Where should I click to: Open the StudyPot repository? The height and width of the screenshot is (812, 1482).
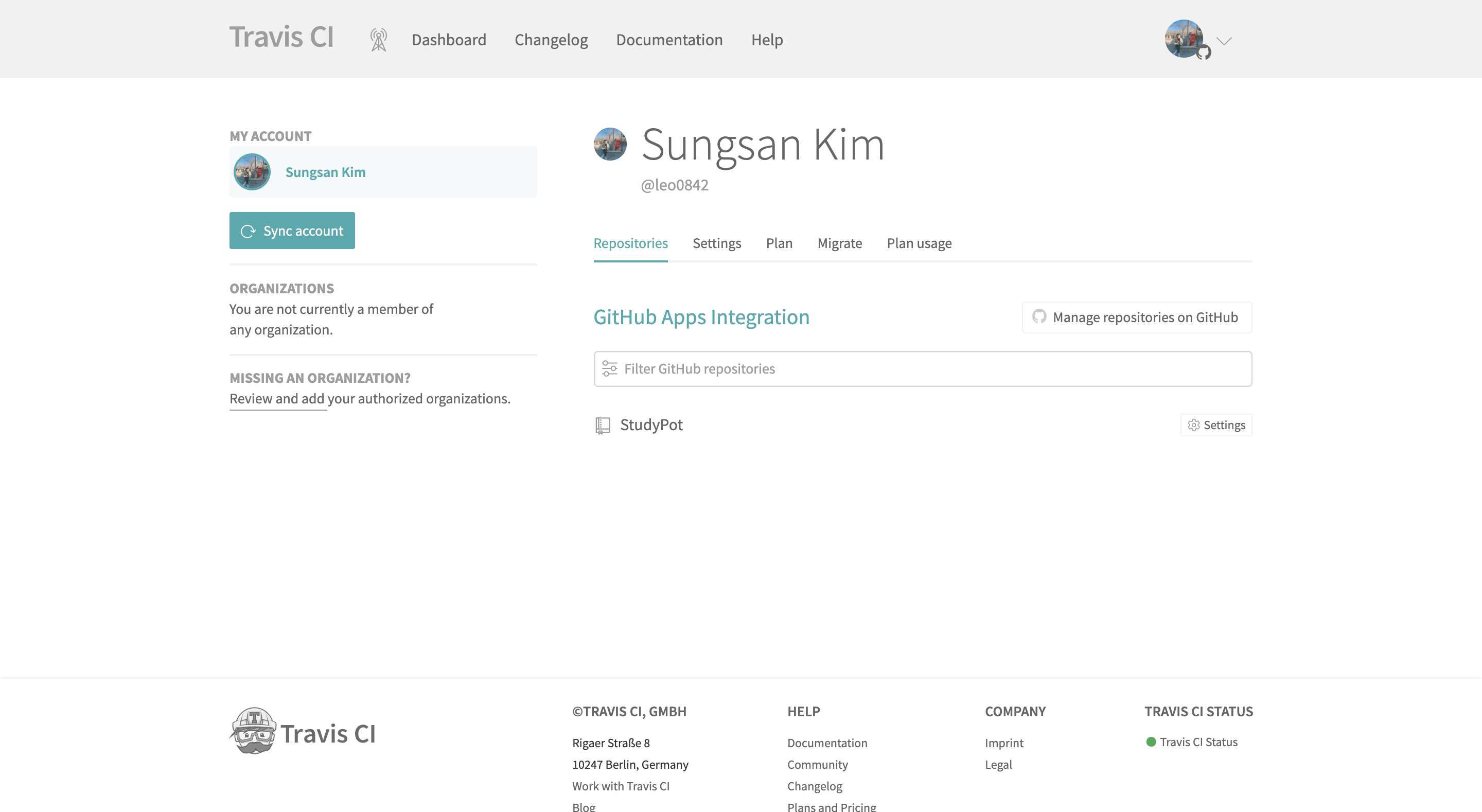pos(651,425)
